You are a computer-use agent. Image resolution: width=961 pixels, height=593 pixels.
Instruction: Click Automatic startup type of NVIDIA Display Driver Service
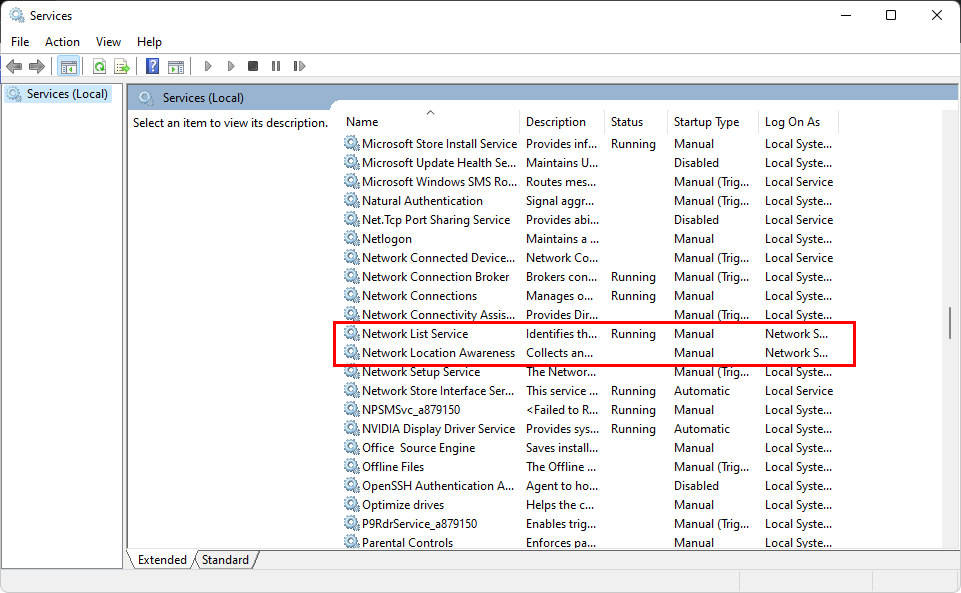(702, 428)
